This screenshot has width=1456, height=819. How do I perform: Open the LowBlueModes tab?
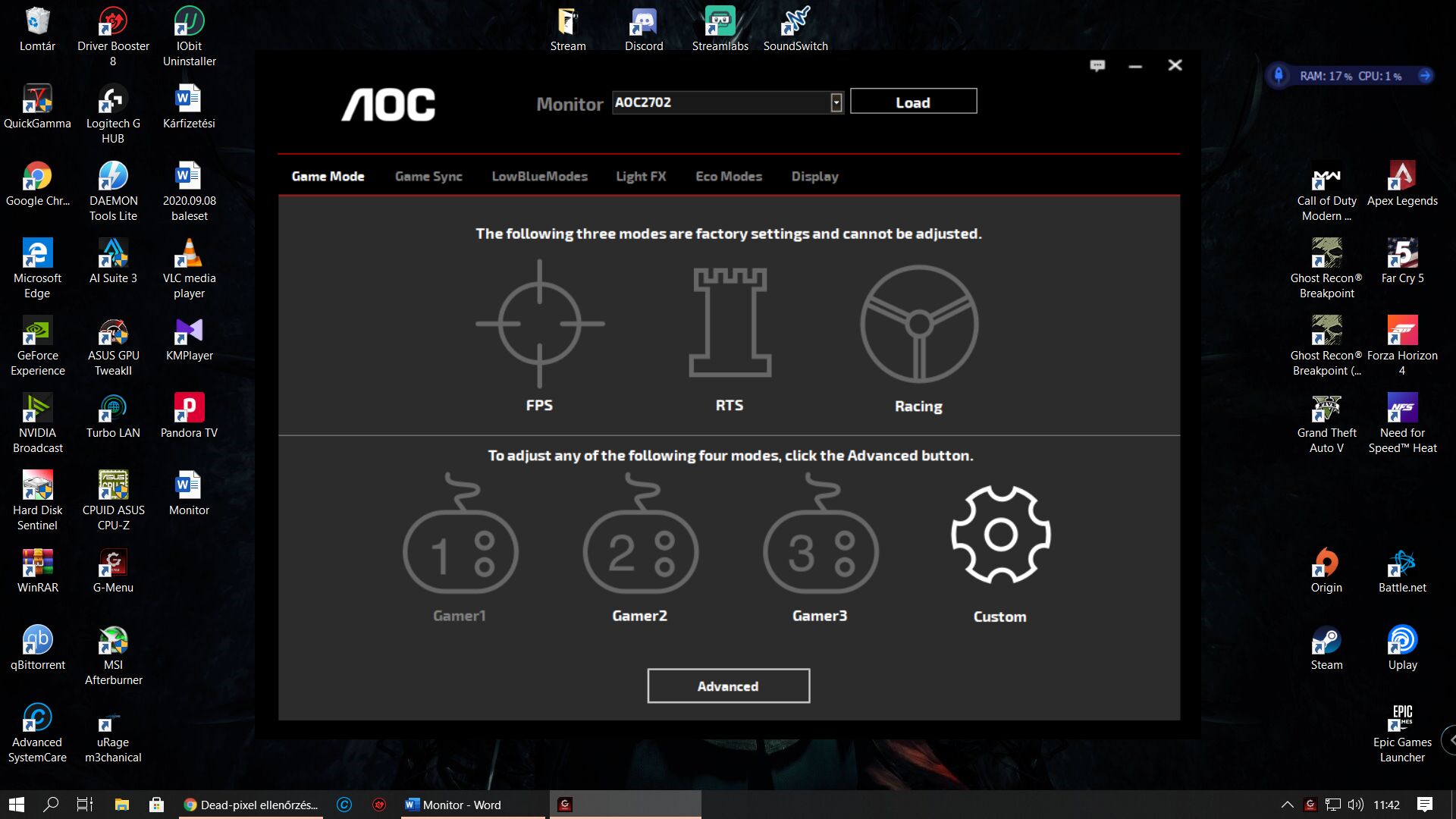click(539, 177)
